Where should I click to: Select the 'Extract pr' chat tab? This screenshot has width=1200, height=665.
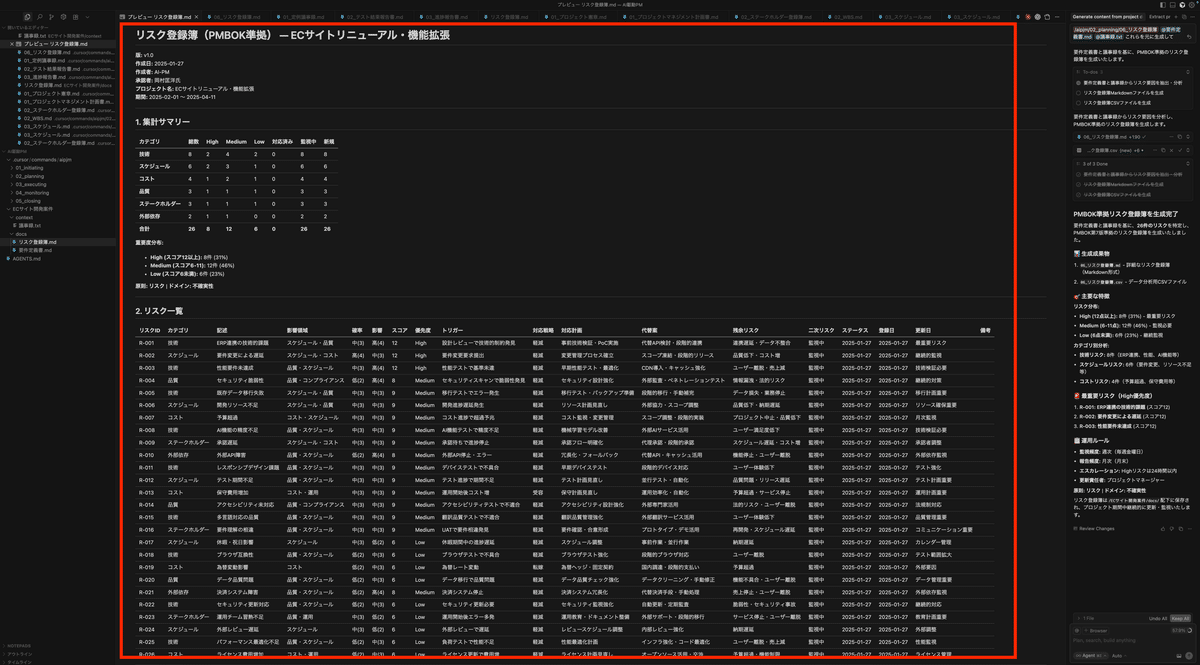pyautogui.click(x=1160, y=17)
